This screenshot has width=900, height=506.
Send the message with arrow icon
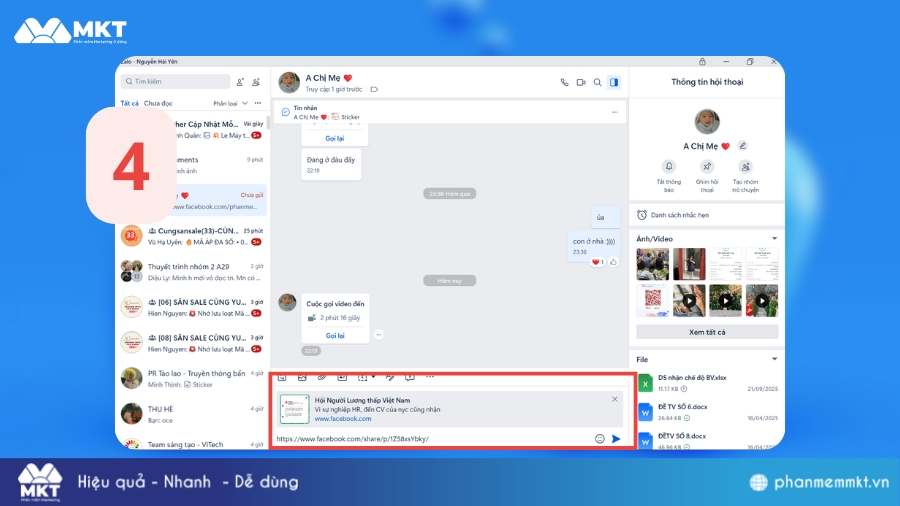[616, 439]
